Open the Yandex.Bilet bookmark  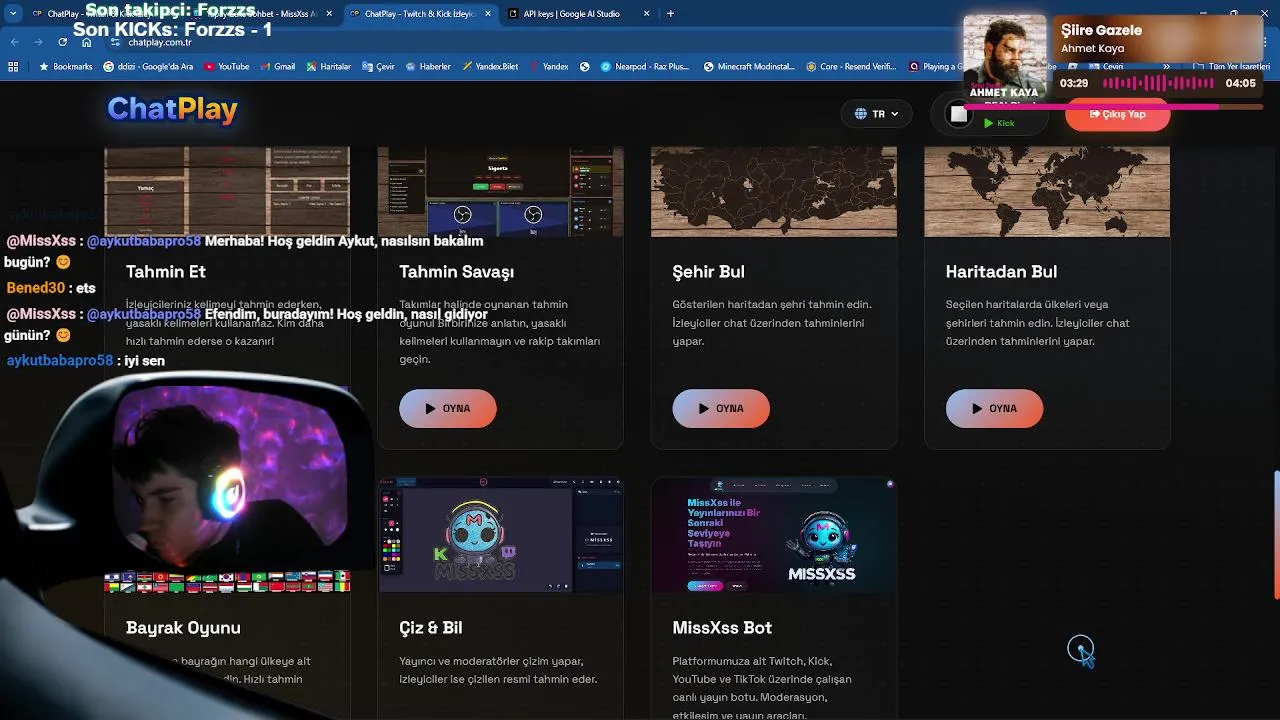pyautogui.click(x=490, y=67)
